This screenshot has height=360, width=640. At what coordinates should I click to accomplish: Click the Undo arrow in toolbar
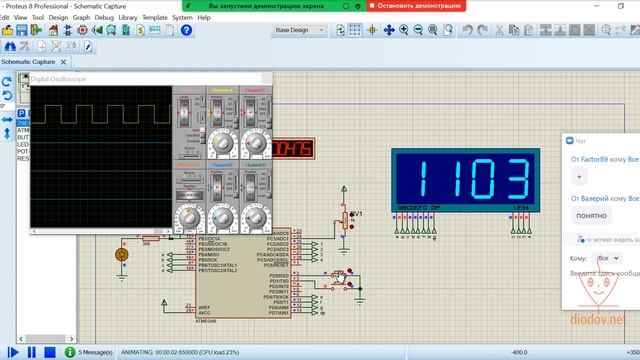point(468,30)
